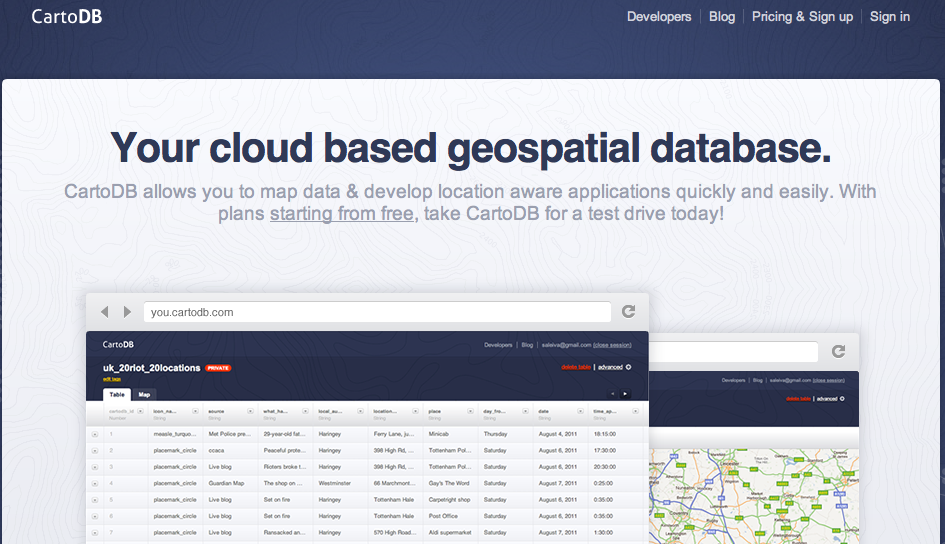Open the row menu for row 1

[95, 434]
